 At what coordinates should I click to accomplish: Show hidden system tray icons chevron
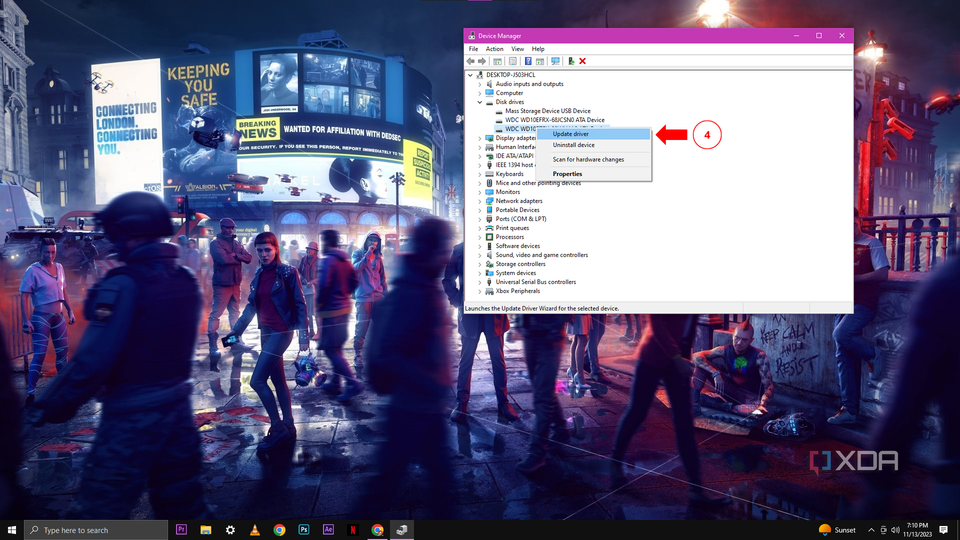[x=871, y=530]
